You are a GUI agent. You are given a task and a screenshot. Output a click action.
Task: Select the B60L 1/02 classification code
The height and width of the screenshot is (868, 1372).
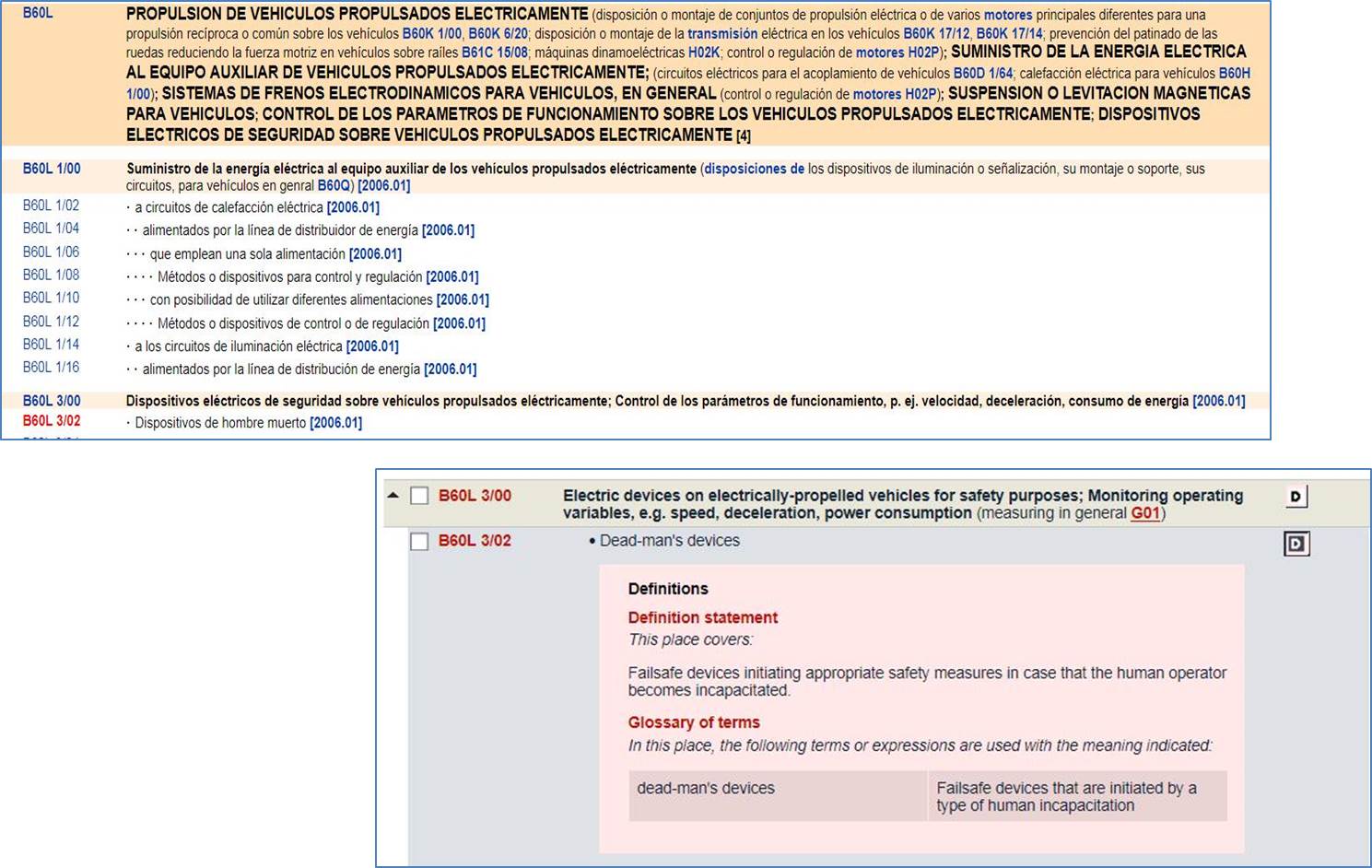[51, 205]
